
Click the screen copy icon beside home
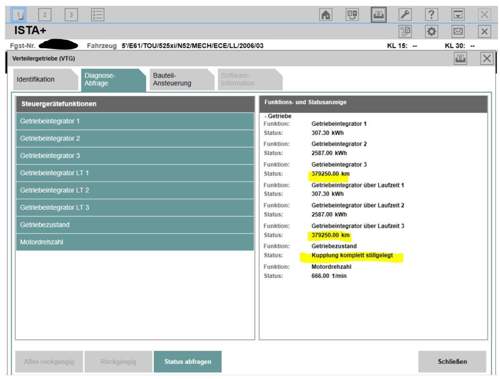click(352, 15)
